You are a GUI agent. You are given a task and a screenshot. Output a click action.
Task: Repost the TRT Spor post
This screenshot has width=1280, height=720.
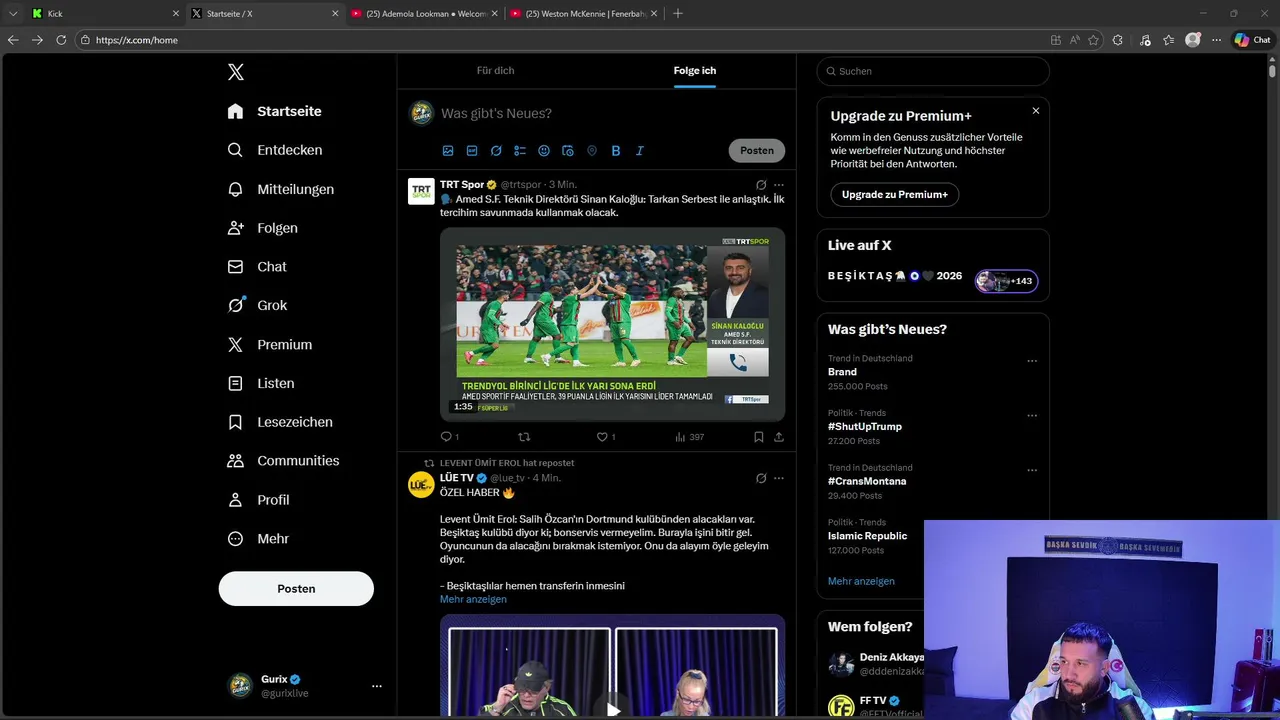524,437
